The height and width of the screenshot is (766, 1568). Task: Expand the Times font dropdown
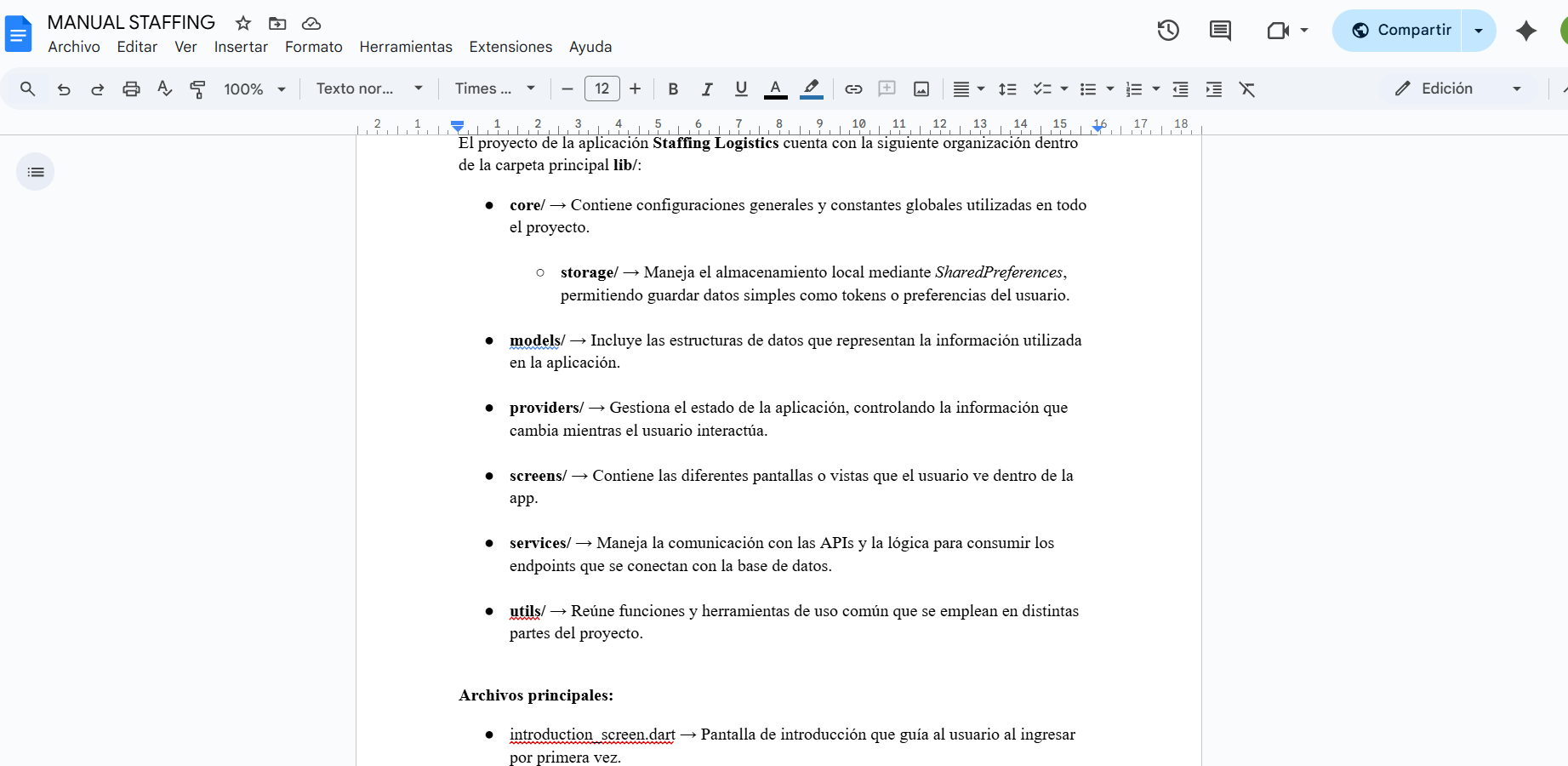click(495, 89)
